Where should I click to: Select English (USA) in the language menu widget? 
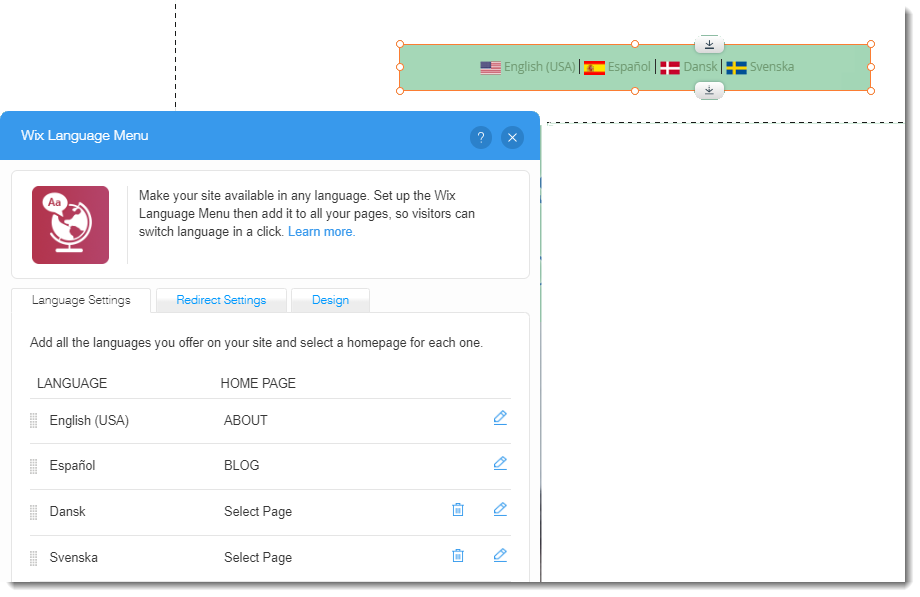pos(540,67)
